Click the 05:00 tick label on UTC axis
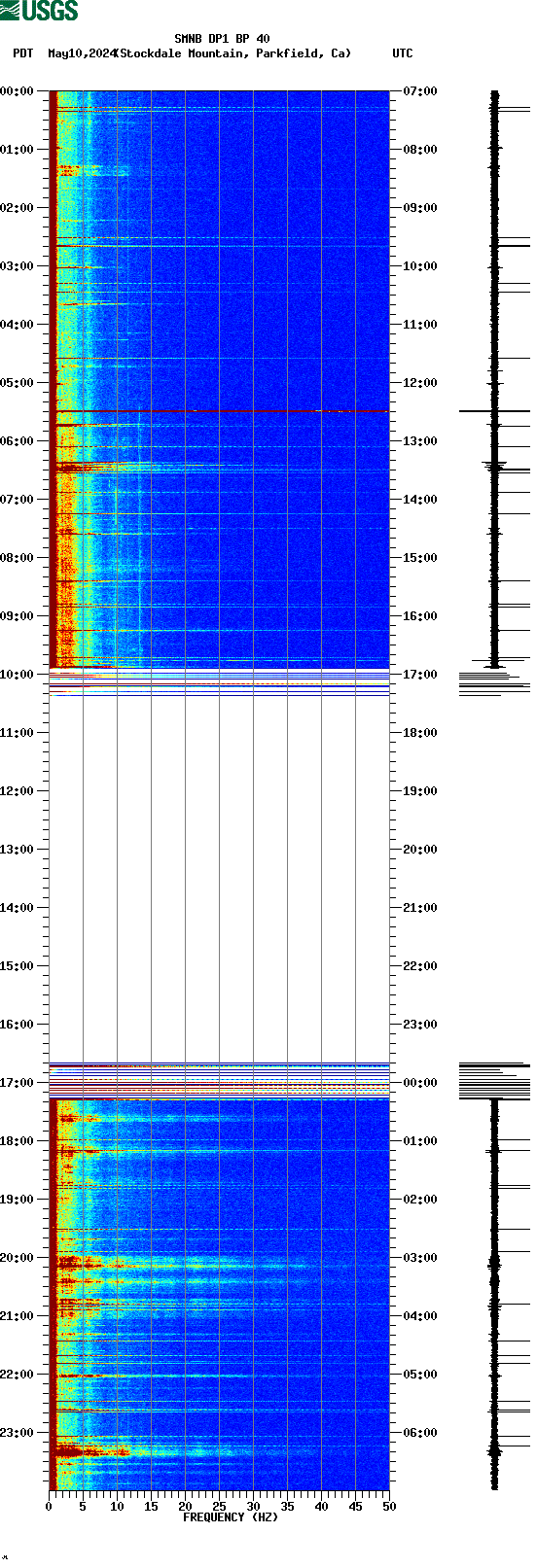The height and width of the screenshot is (1568, 537). coord(420,1375)
